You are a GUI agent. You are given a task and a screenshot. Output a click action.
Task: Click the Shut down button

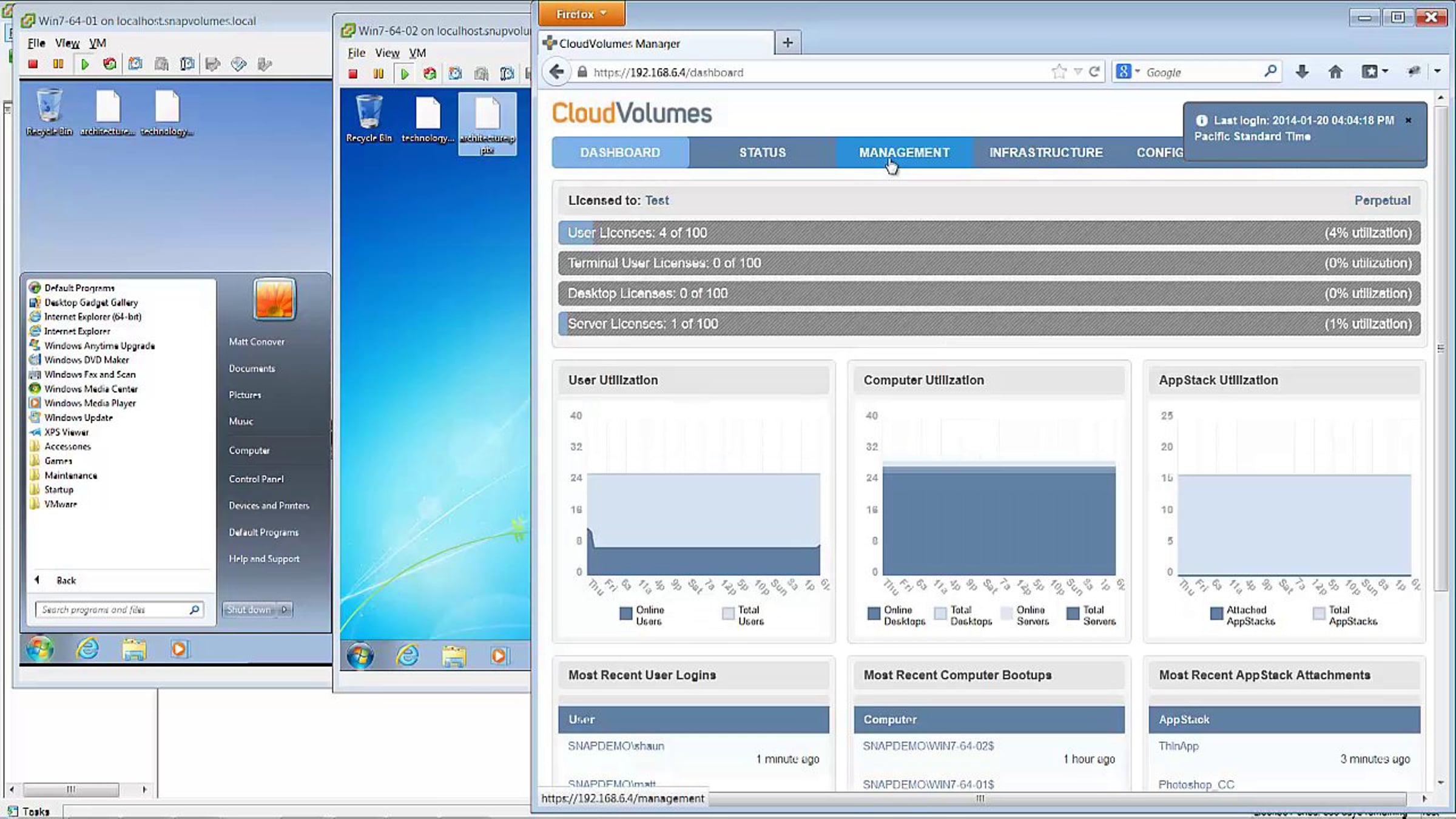pos(249,609)
